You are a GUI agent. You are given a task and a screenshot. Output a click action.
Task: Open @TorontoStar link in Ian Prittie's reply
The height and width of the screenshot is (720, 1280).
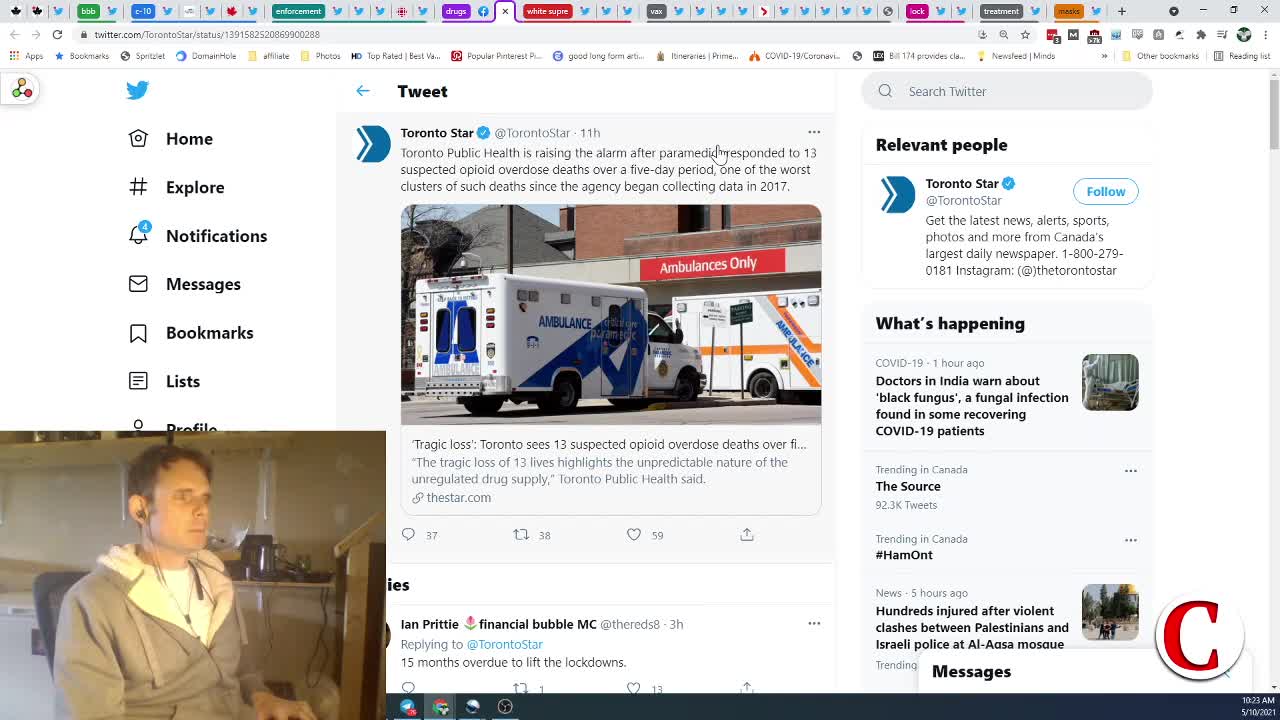505,644
